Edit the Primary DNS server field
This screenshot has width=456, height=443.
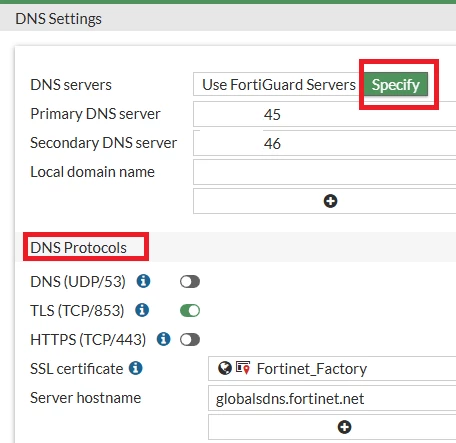[x=324, y=114]
